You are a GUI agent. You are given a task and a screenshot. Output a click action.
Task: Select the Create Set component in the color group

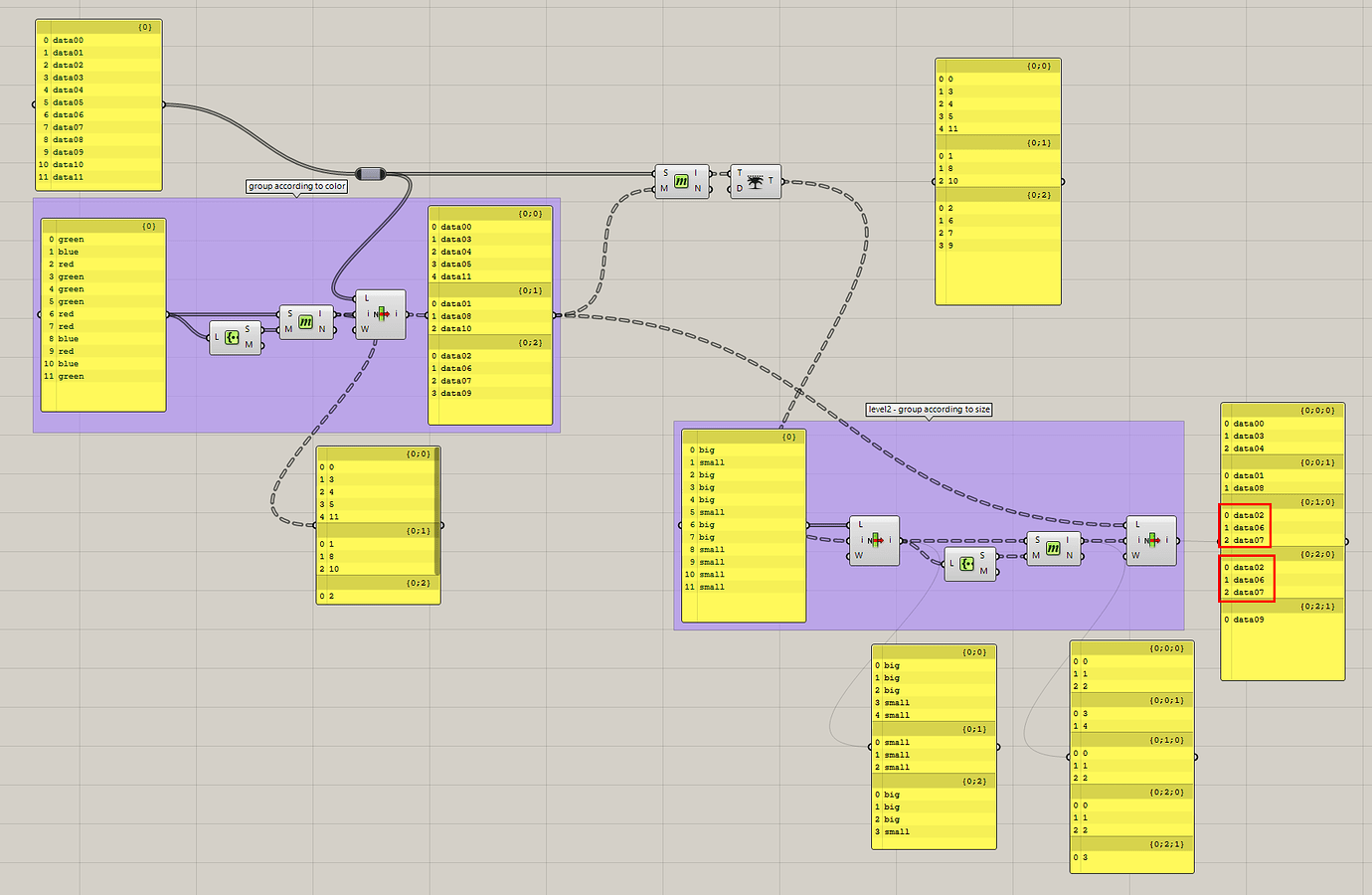(237, 338)
